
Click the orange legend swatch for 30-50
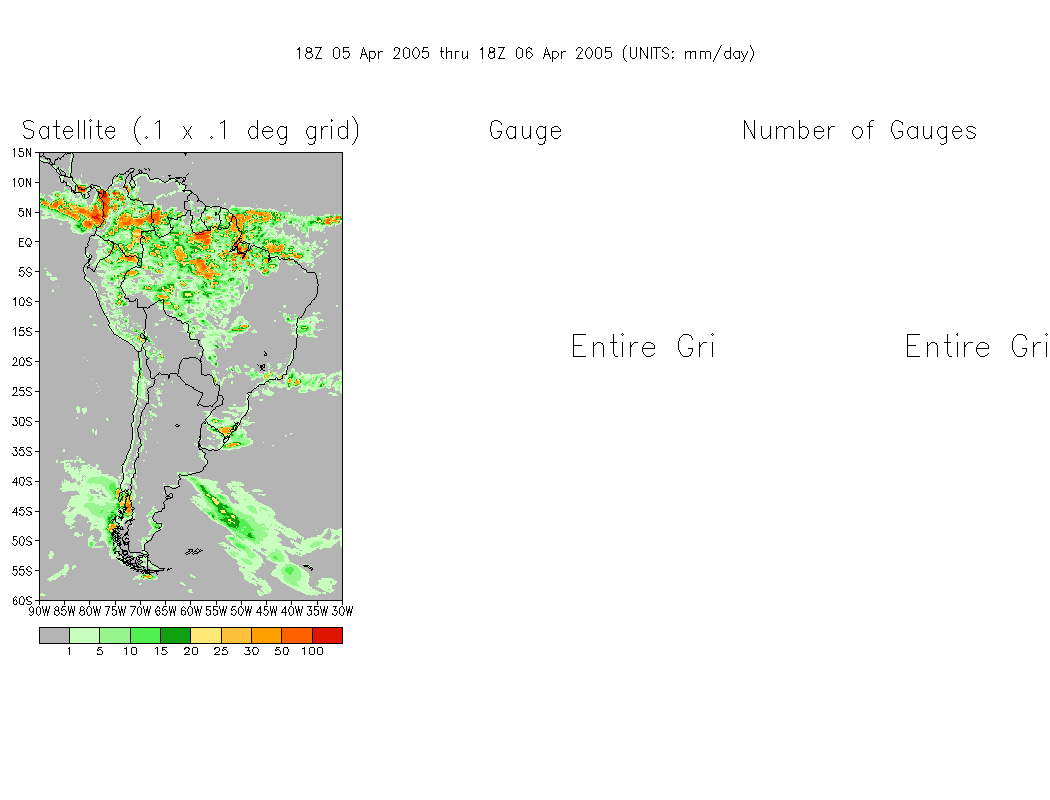click(267, 635)
